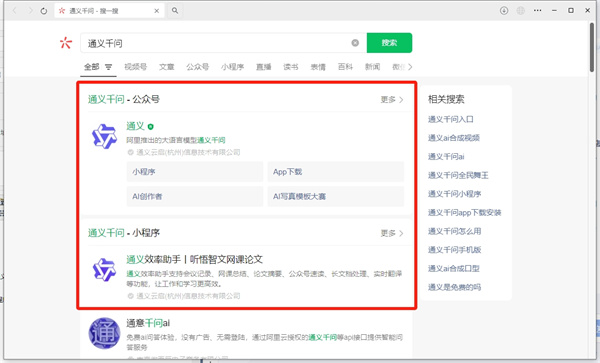Open the 通义 official account title
This screenshot has width=600, height=363.
[135, 126]
